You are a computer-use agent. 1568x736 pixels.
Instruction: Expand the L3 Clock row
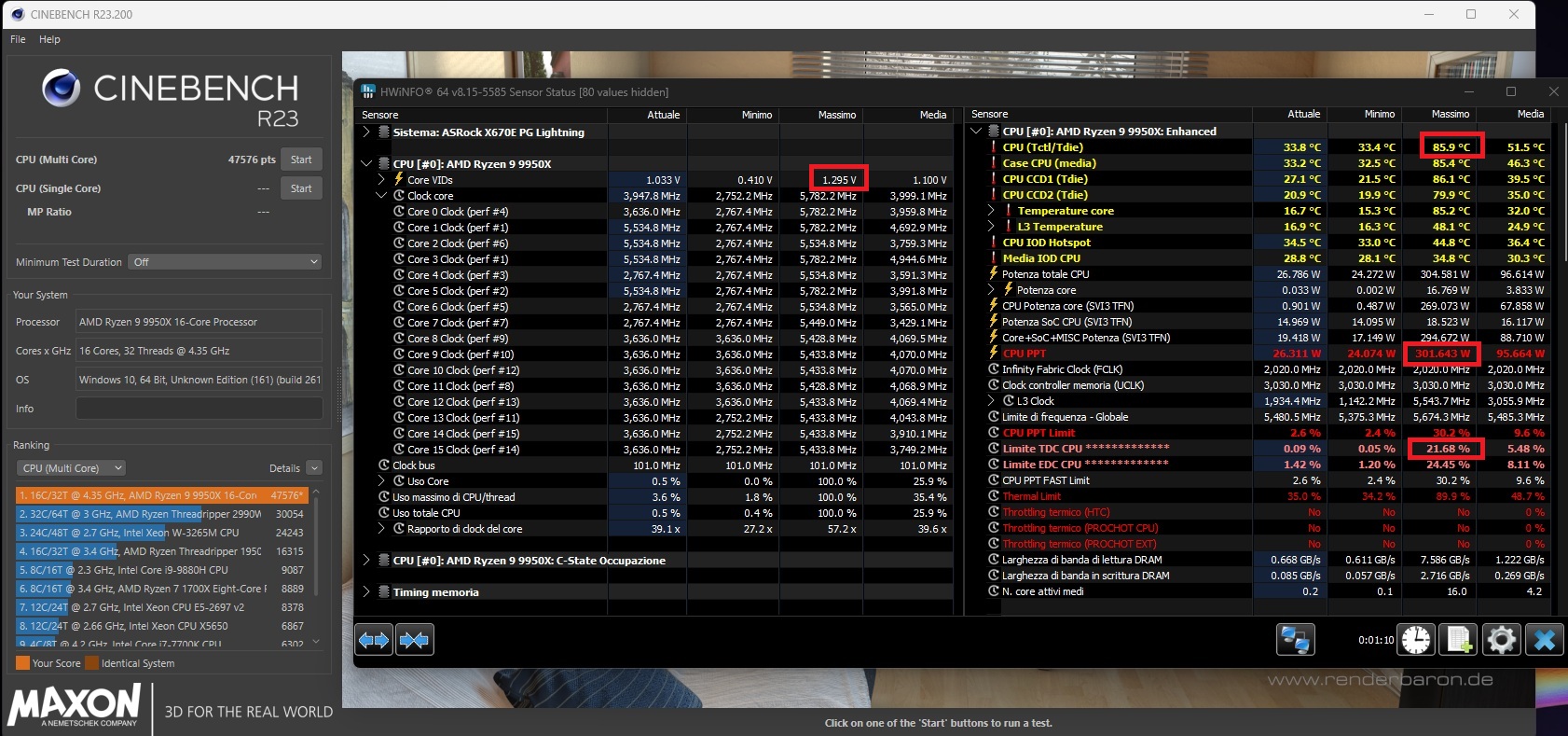point(991,401)
